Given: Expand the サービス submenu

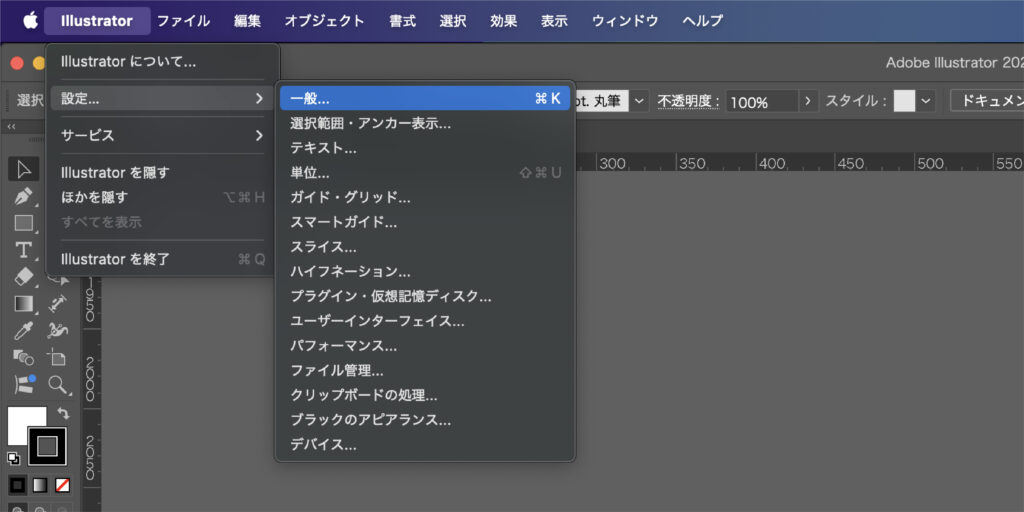Looking at the screenshot, I should tap(160, 135).
